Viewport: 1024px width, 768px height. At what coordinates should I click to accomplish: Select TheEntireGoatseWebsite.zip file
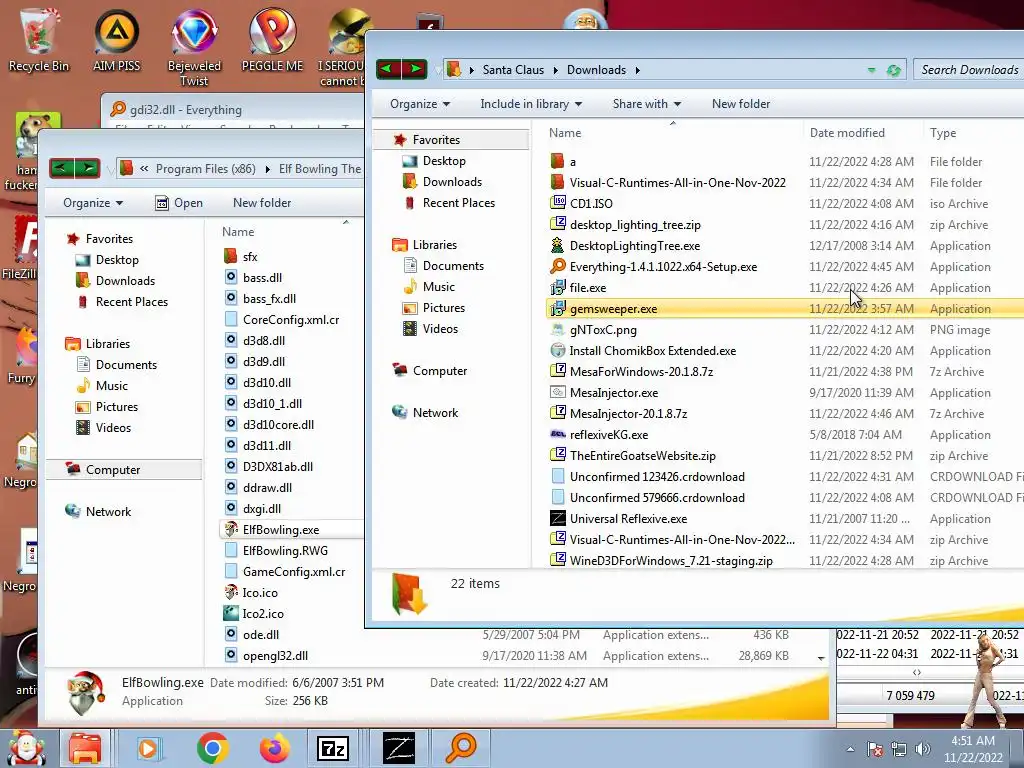[x=643, y=456]
